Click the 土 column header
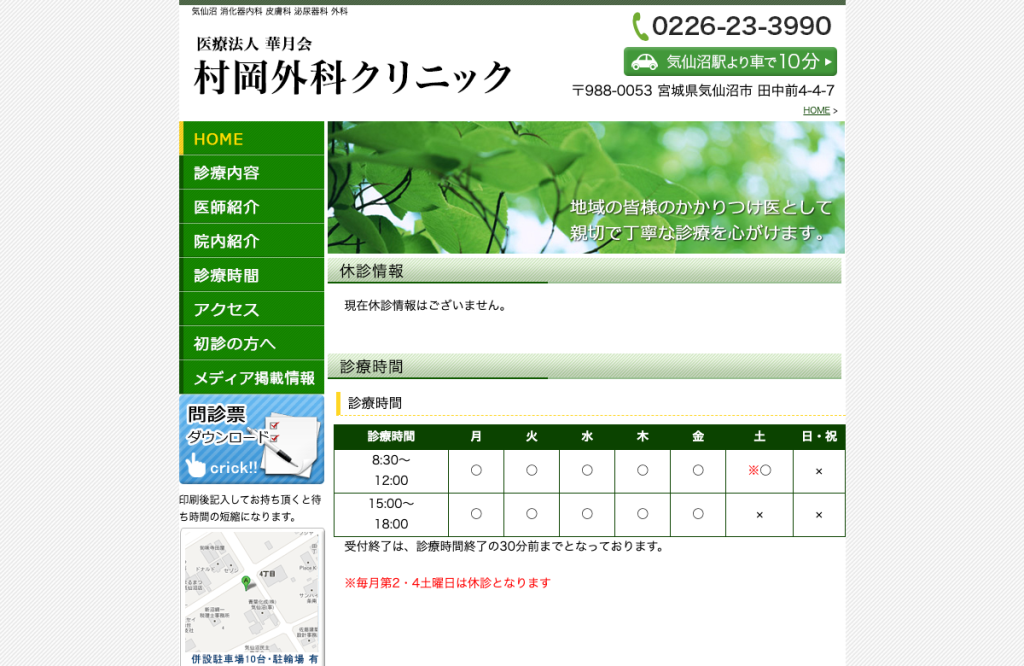Screen dimensions: 1024x666 [760, 437]
